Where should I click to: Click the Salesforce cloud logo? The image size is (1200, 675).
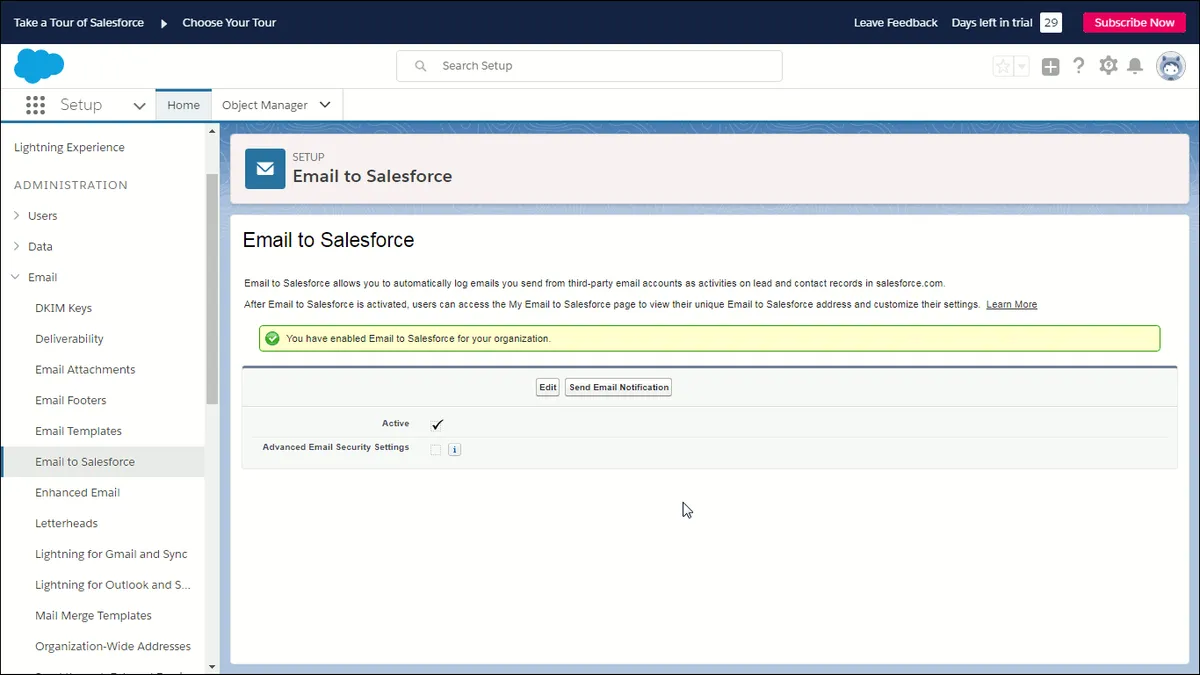pos(39,66)
